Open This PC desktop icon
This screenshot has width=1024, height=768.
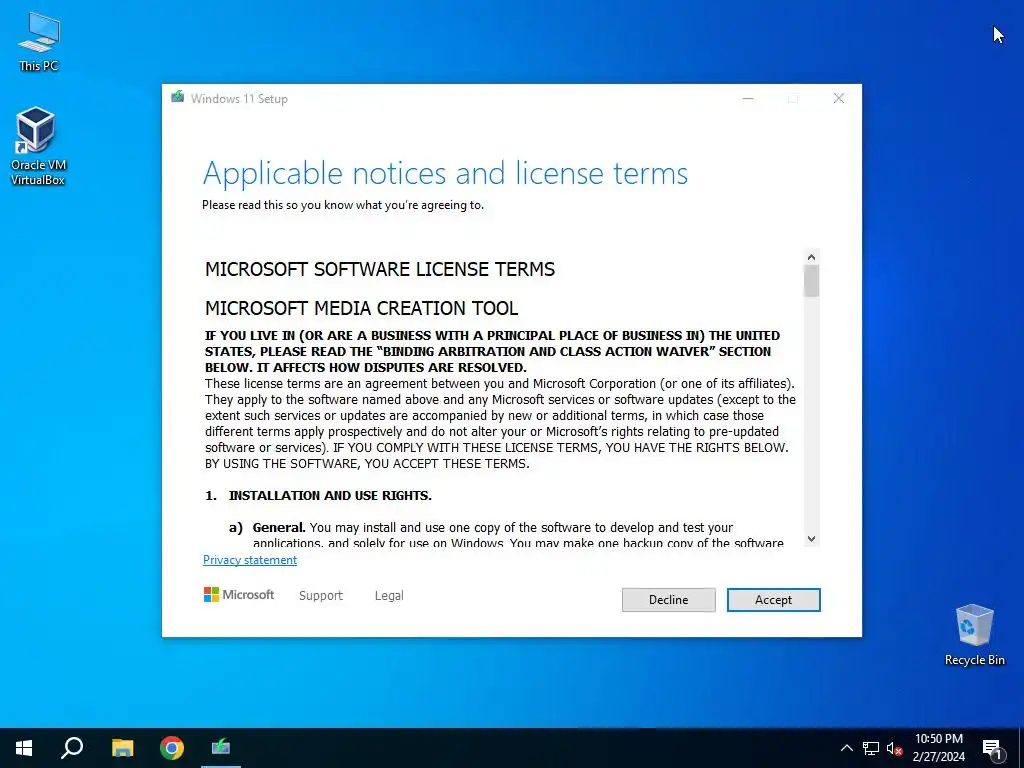coord(39,41)
